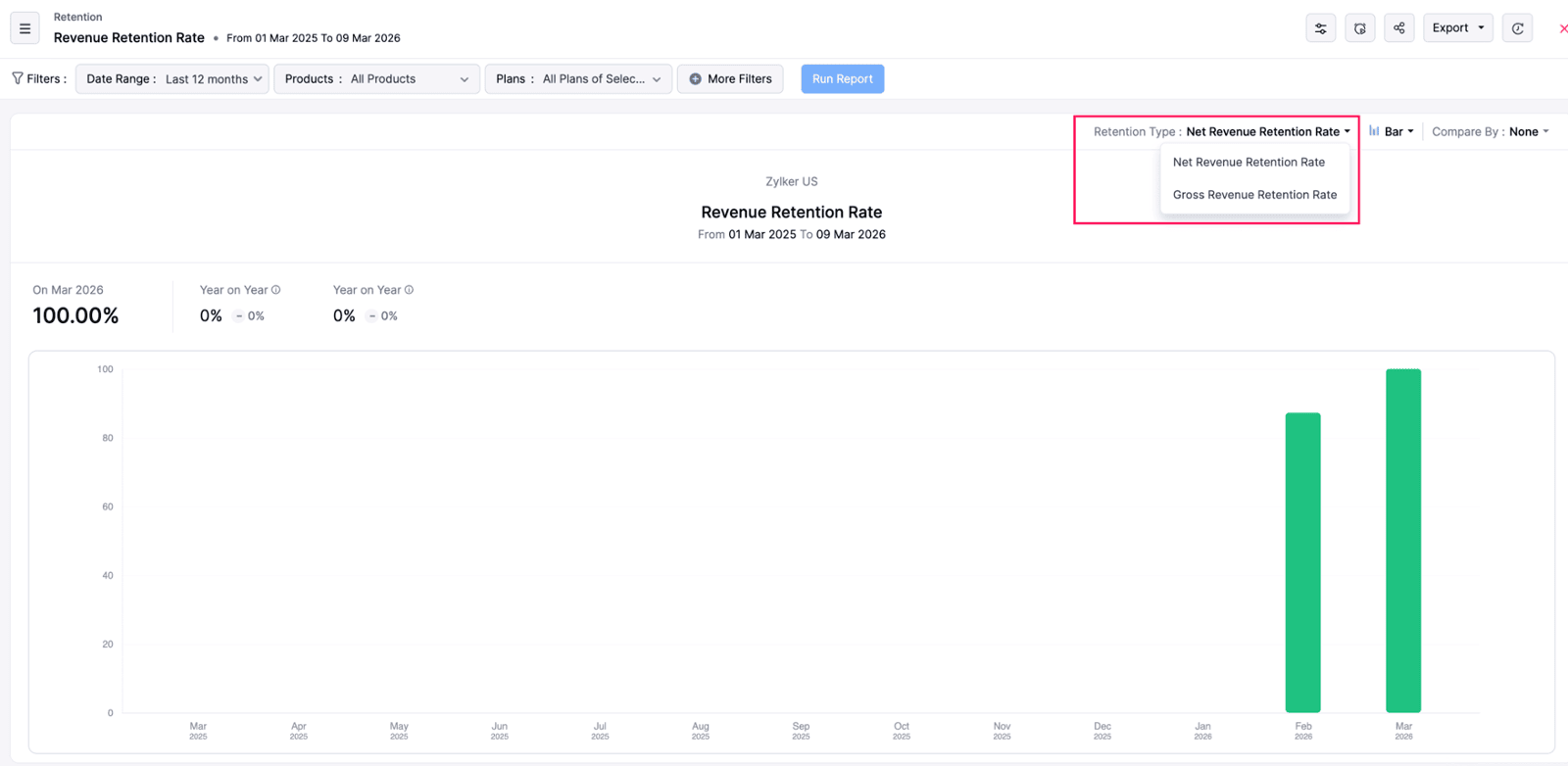Click the schedule report icon
1568x766 pixels.
pos(1359,28)
